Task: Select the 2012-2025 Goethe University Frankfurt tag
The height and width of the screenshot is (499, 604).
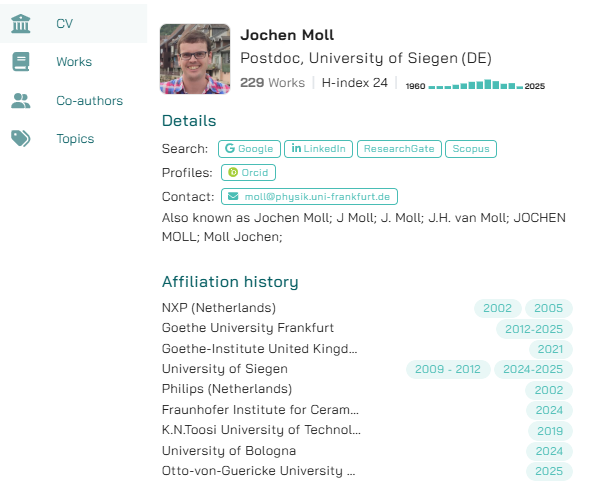Action: tap(538, 329)
